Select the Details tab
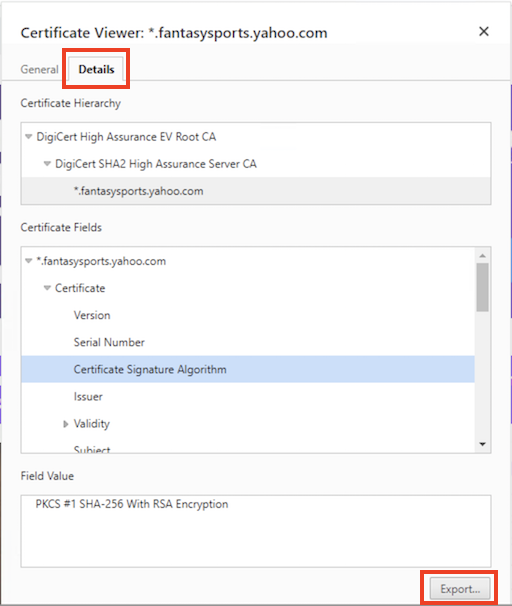 point(96,70)
